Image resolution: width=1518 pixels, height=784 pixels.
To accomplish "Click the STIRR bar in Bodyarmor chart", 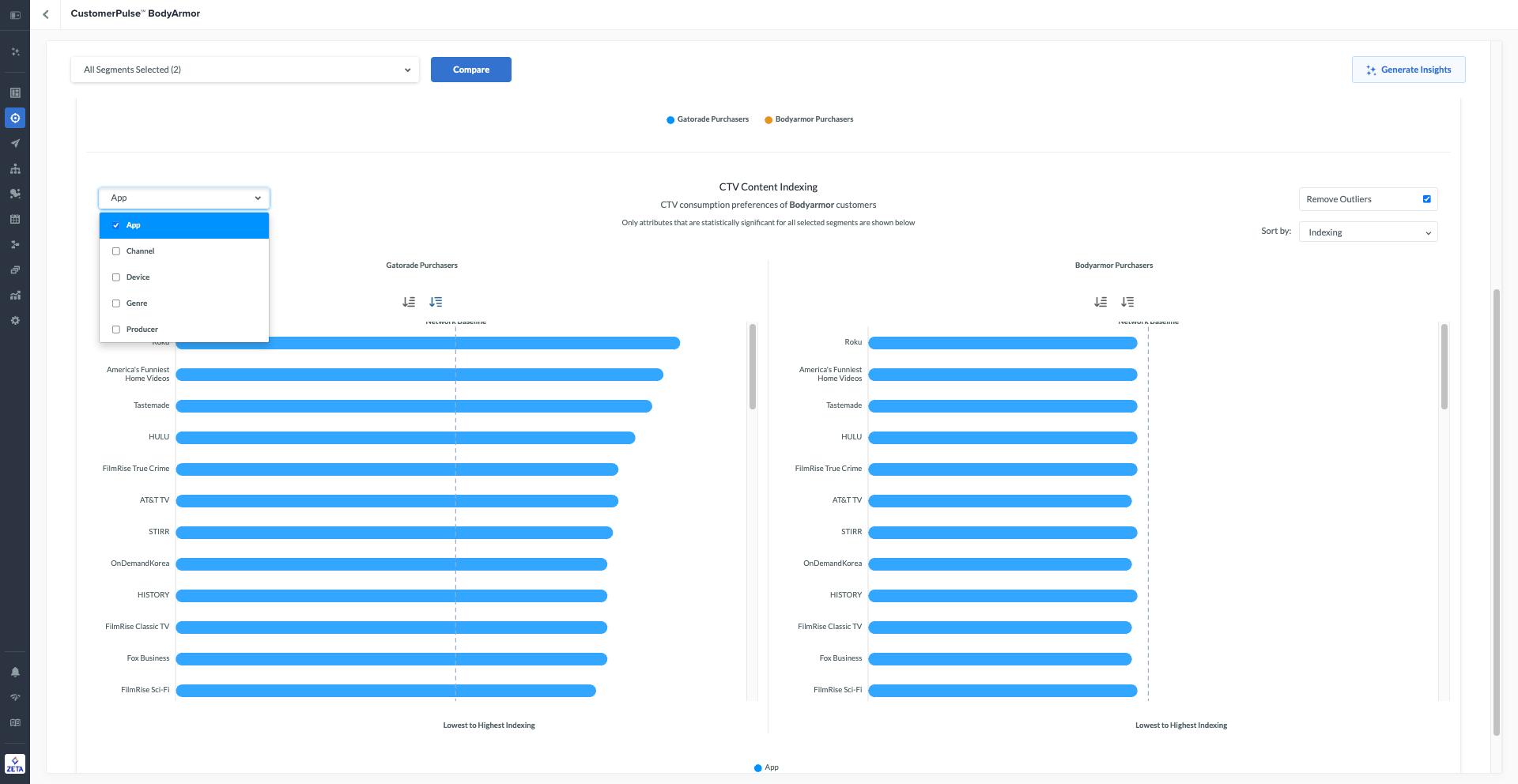I will pyautogui.click(x=1003, y=533).
